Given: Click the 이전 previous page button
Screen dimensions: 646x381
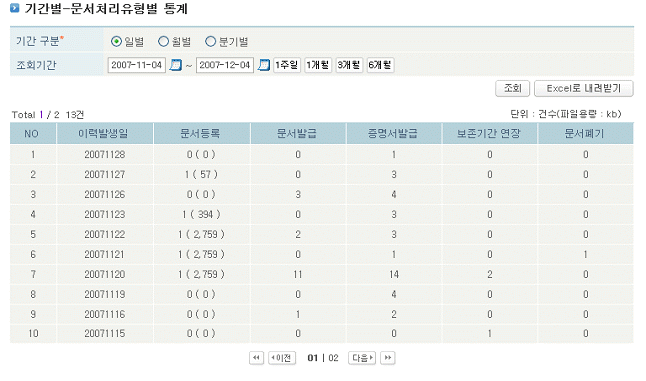Looking at the screenshot, I should [282, 358].
